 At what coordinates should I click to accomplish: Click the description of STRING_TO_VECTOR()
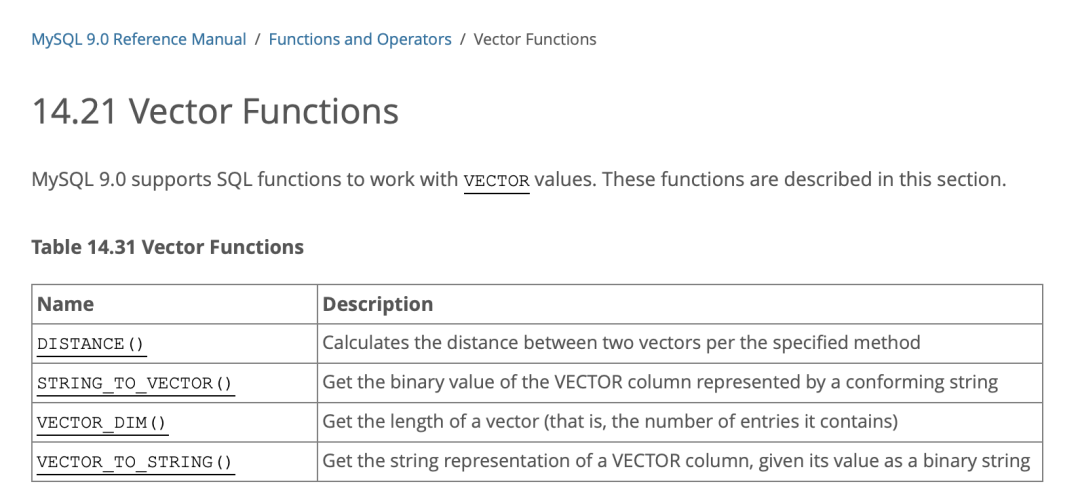pyautogui.click(x=660, y=382)
